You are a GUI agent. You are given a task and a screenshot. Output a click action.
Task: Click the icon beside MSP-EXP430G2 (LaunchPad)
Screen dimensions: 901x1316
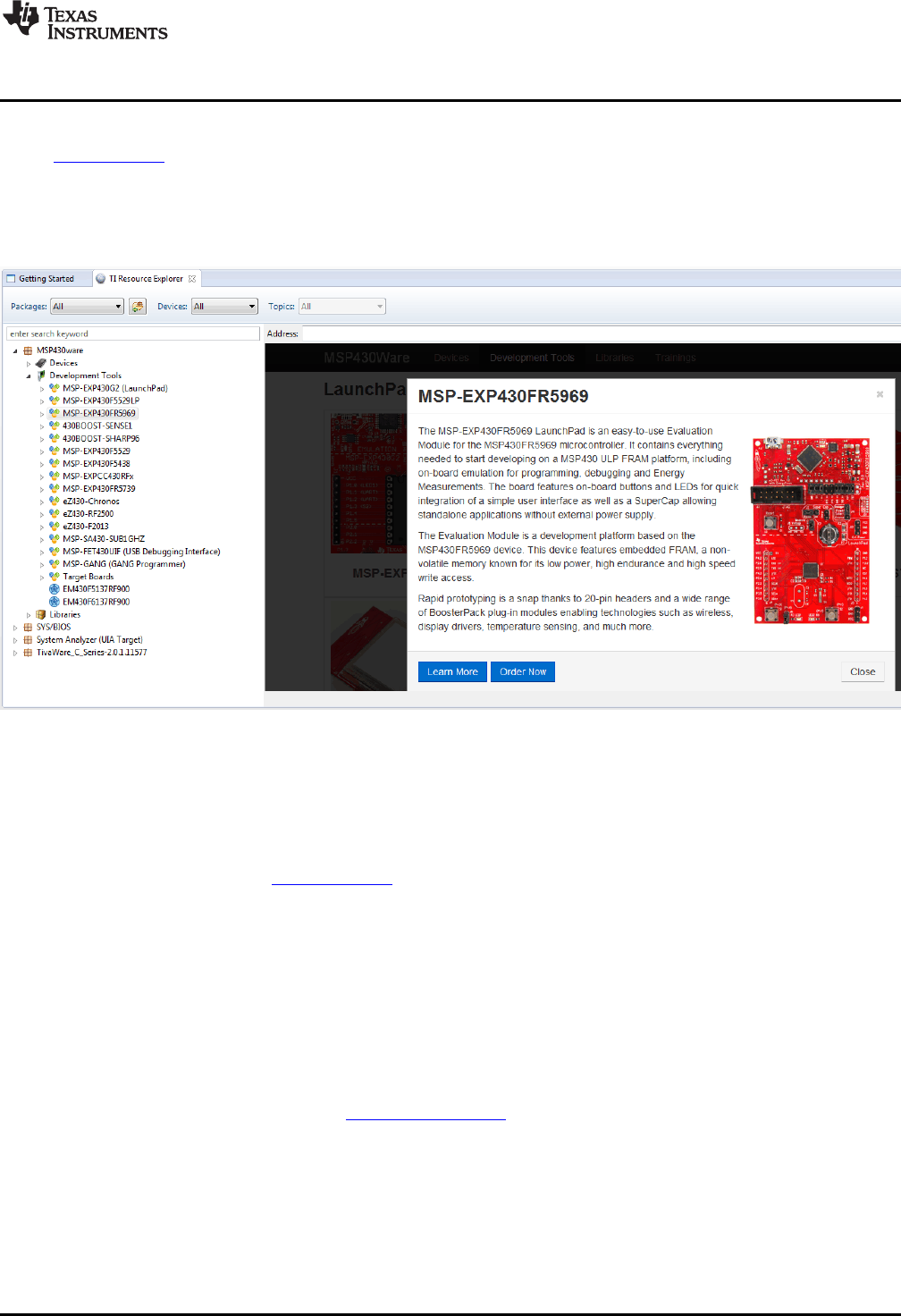pos(55,388)
